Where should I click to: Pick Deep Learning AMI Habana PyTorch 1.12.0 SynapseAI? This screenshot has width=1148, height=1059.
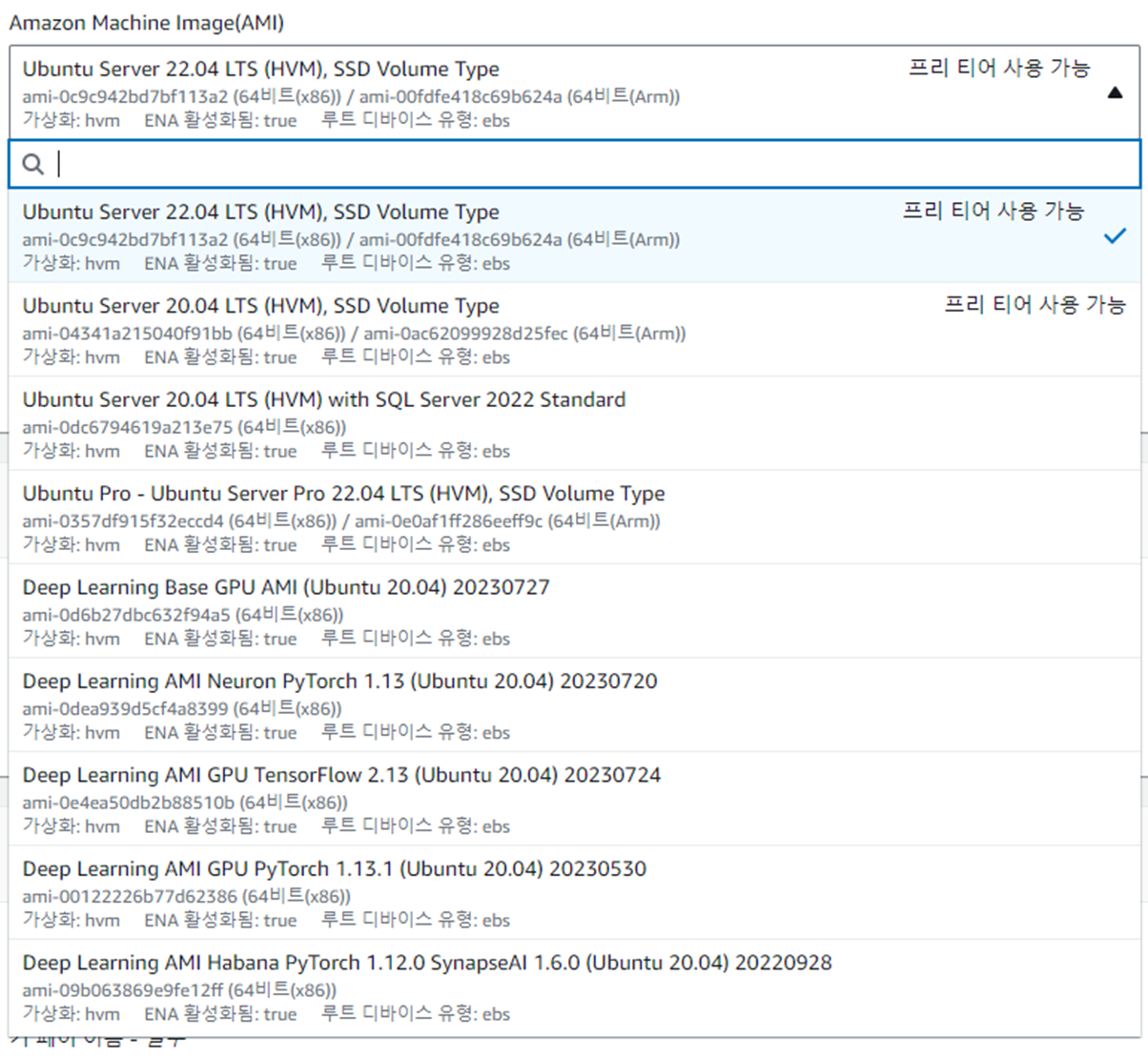point(574,988)
